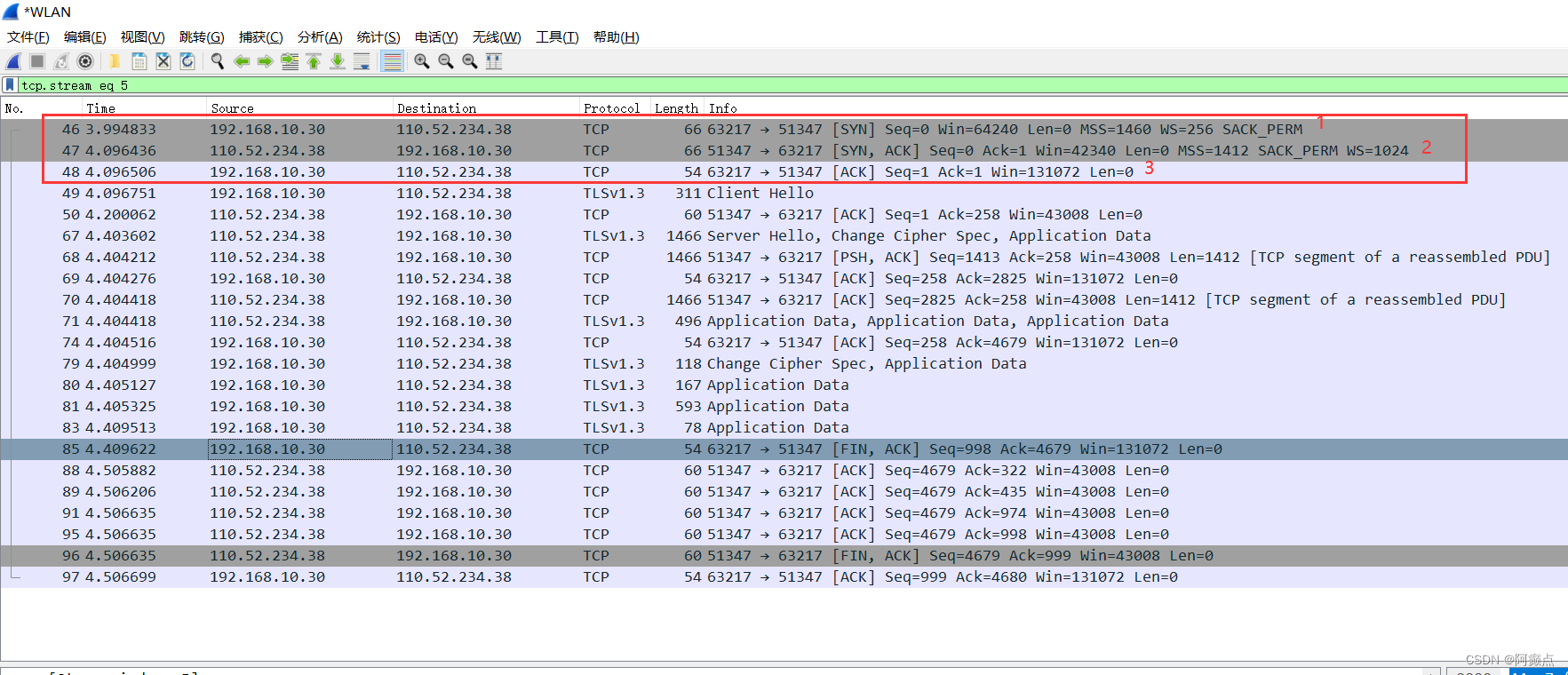Open the 统计(S) menu

pyautogui.click(x=378, y=37)
